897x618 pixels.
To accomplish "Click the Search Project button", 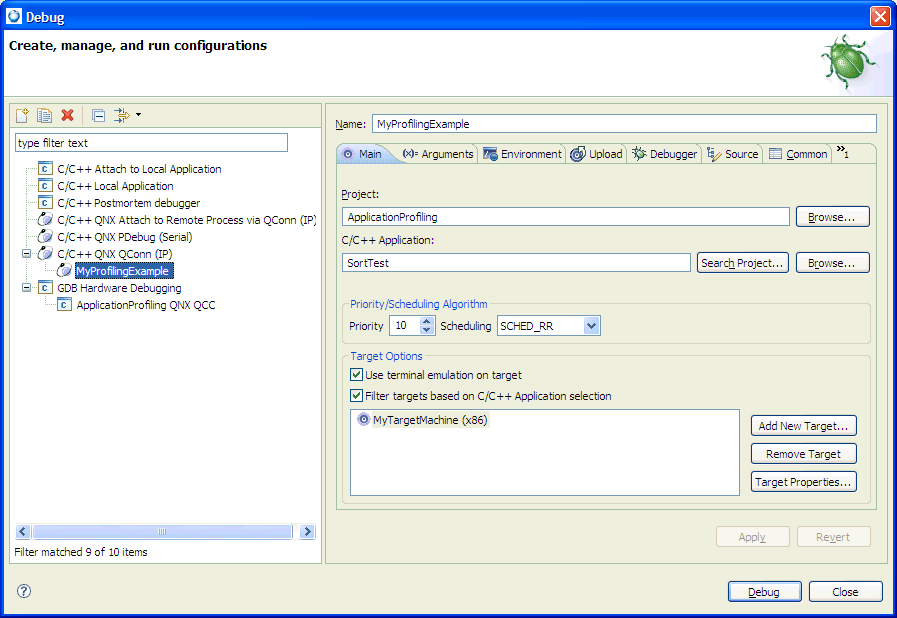I will click(742, 262).
